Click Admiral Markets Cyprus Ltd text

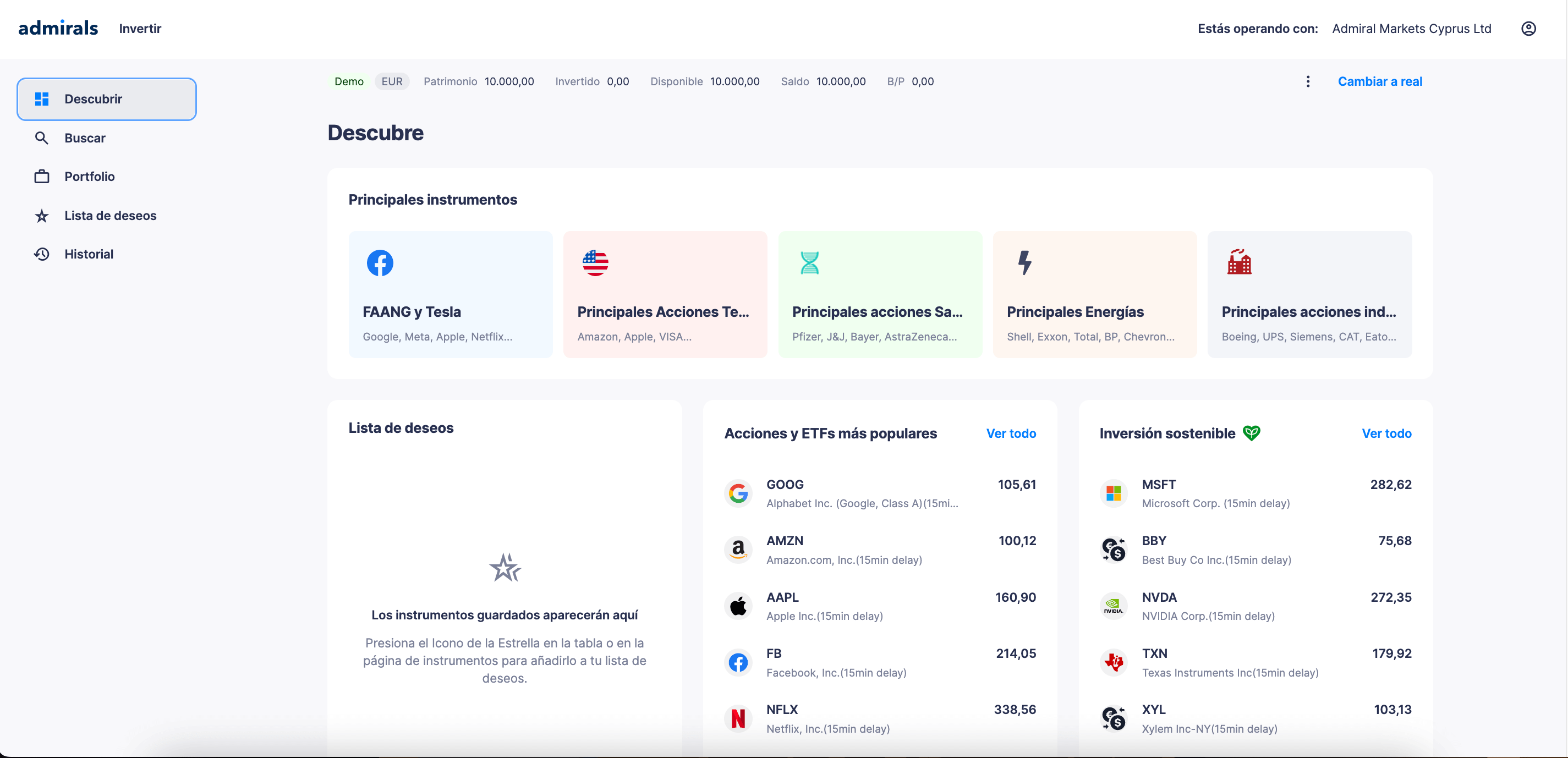[x=1412, y=29]
